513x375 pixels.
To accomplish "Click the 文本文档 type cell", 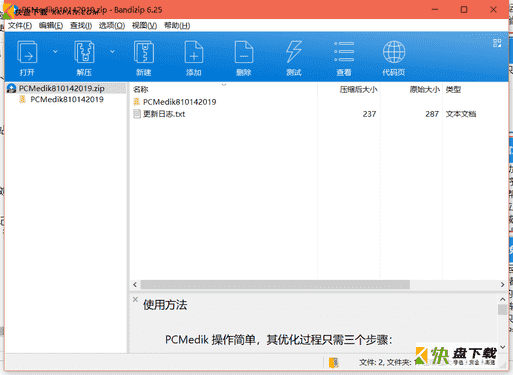I will [461, 114].
